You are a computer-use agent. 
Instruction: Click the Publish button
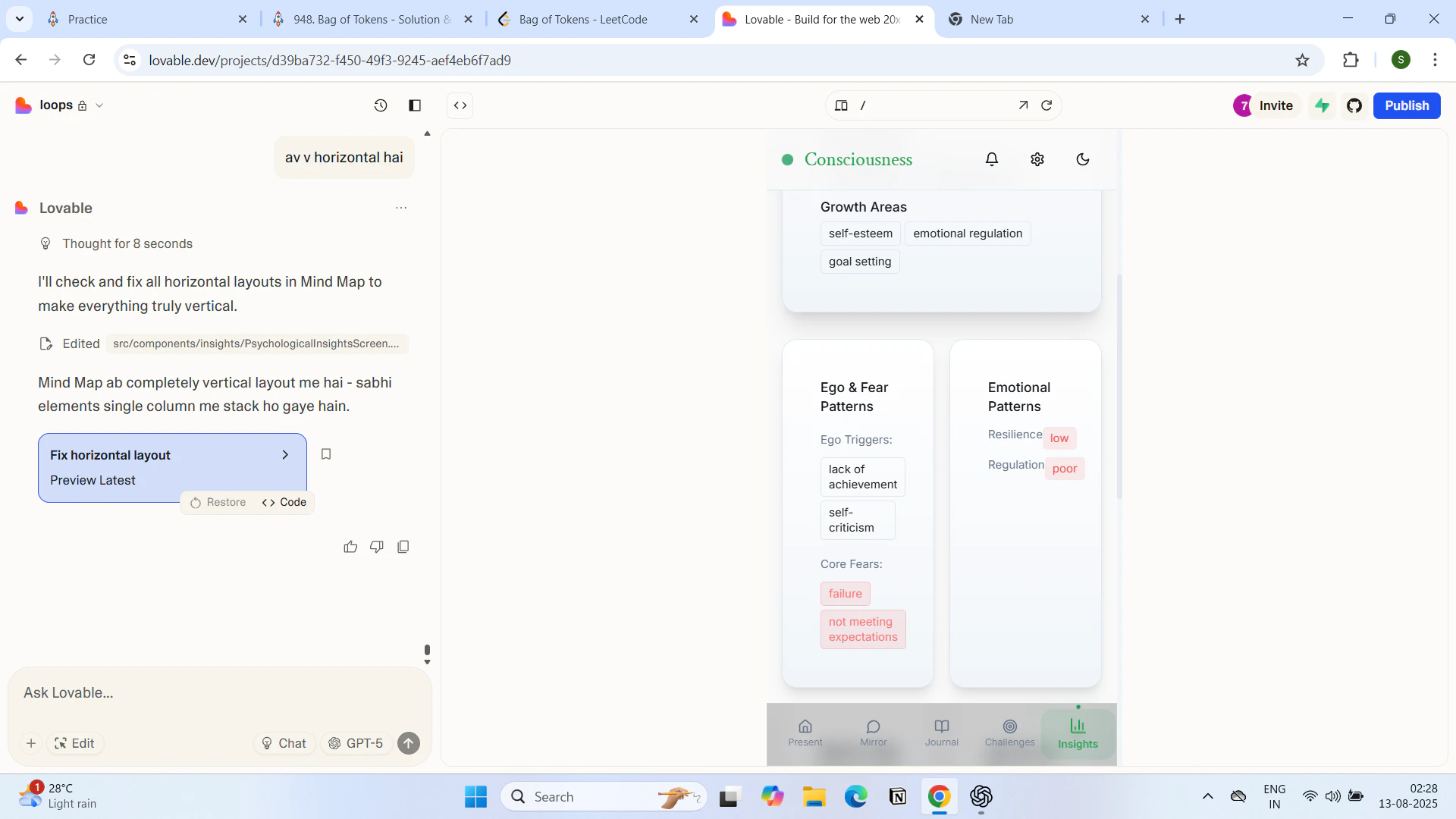pyautogui.click(x=1406, y=105)
